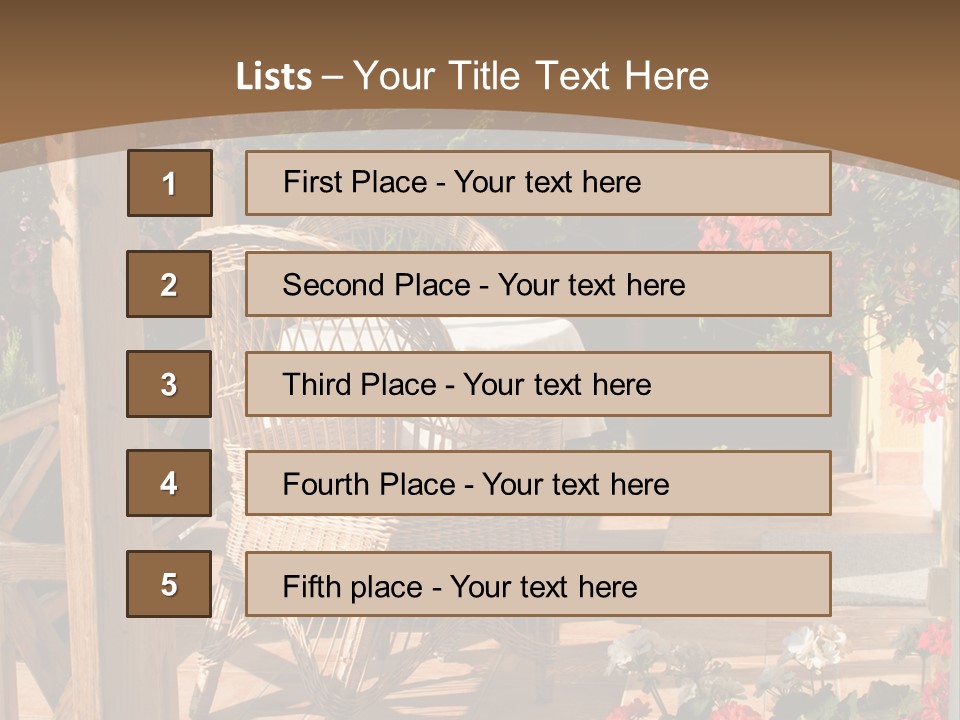Click the number 5 box
Screen dimensions: 960x720
169,584
